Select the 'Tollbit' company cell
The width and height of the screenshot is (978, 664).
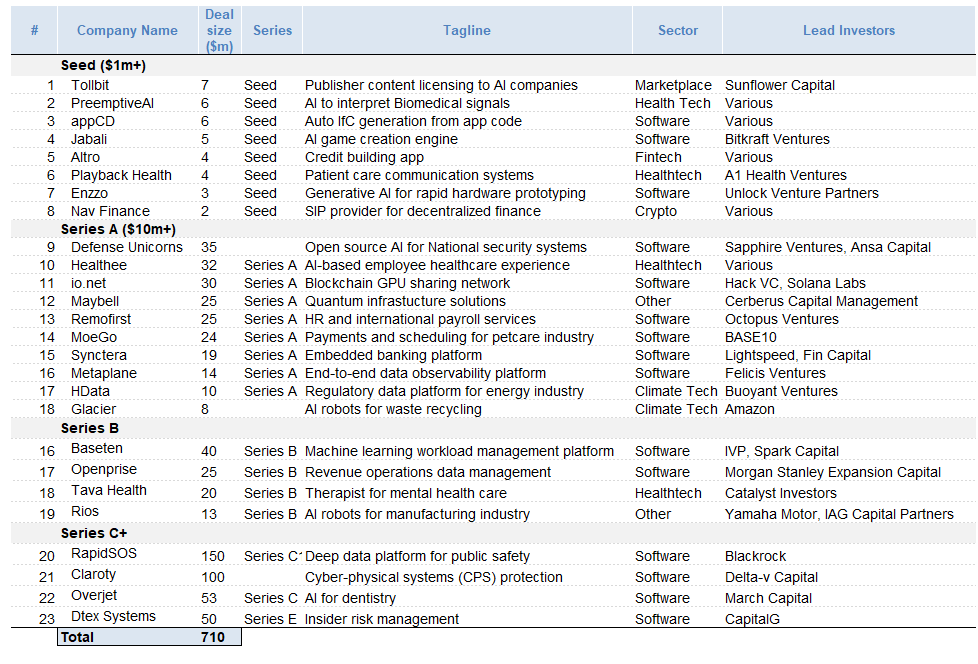[90, 85]
